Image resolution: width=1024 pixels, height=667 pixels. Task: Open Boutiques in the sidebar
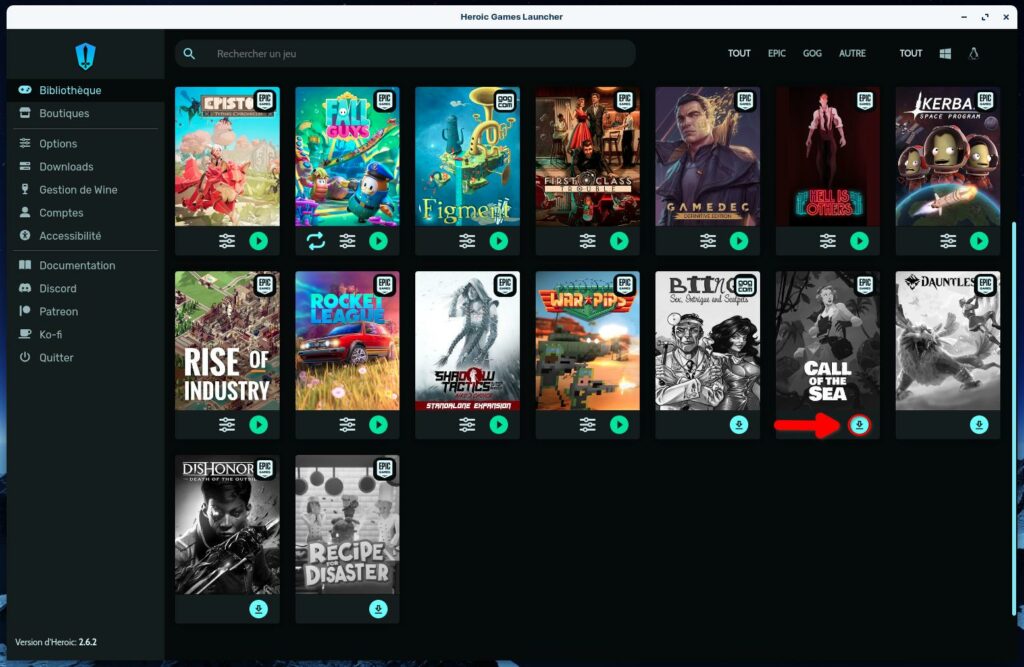click(x=64, y=114)
